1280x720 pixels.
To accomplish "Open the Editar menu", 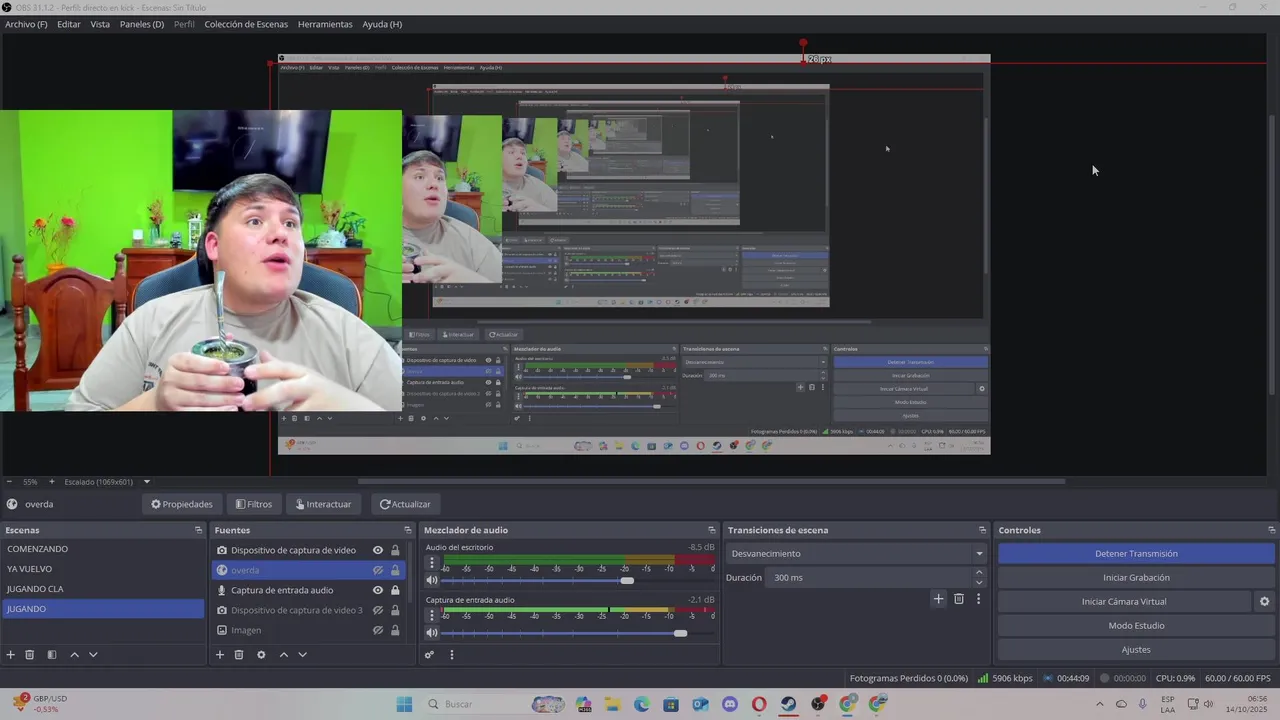I will pyautogui.click(x=69, y=24).
